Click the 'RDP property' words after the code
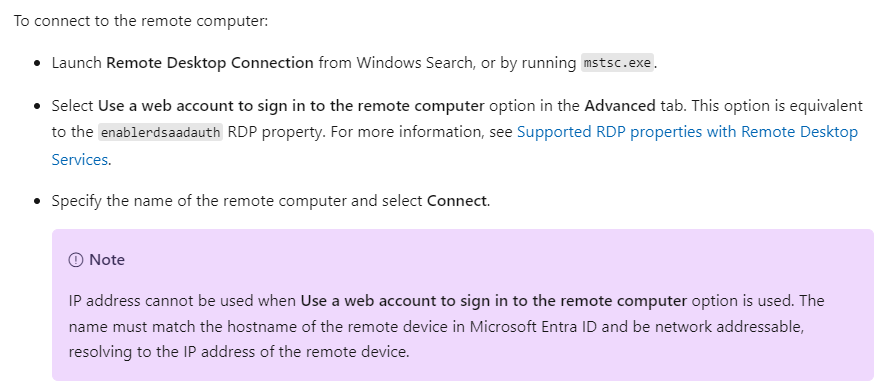 coord(276,132)
